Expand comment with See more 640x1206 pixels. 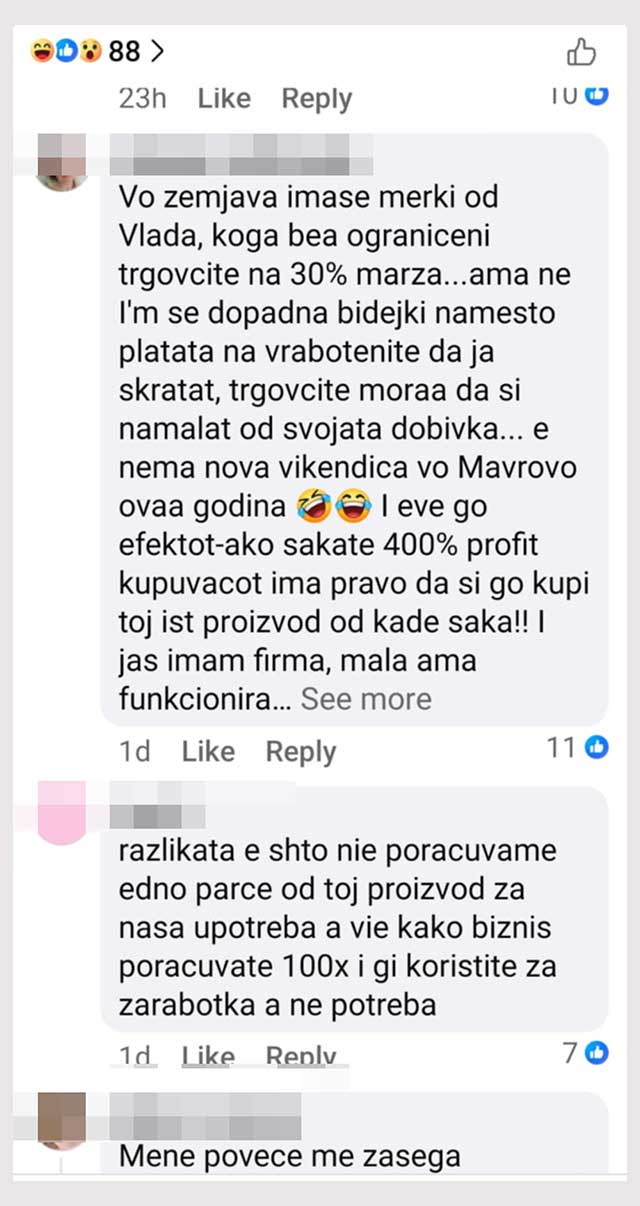[x=366, y=698]
